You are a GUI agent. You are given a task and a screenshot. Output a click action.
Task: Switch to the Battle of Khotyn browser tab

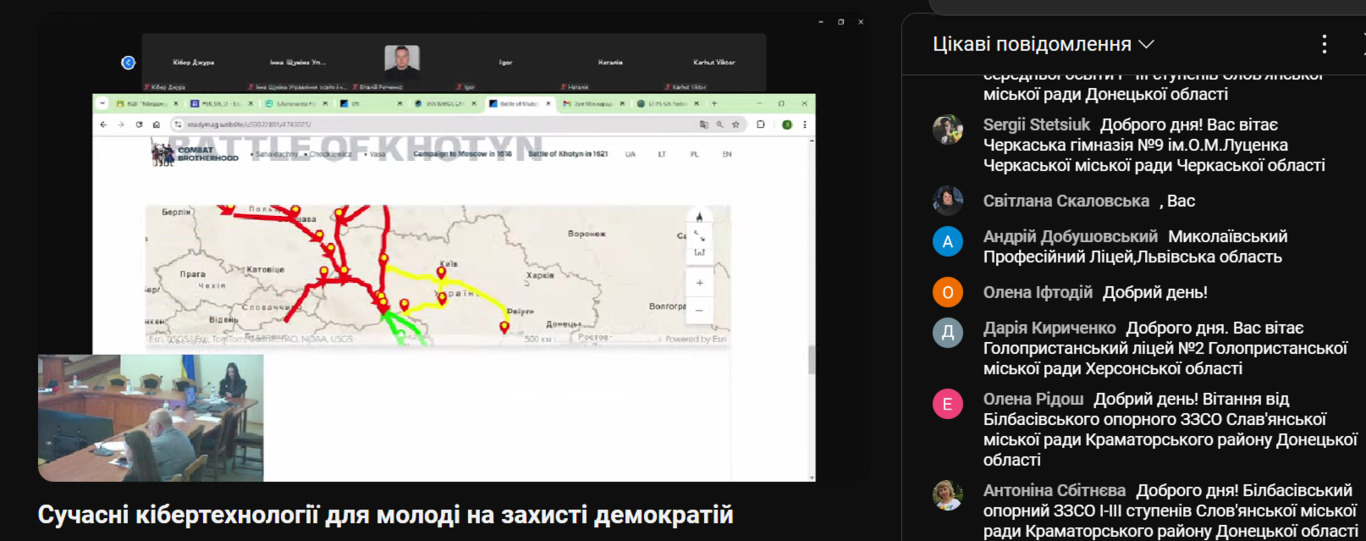(517, 103)
